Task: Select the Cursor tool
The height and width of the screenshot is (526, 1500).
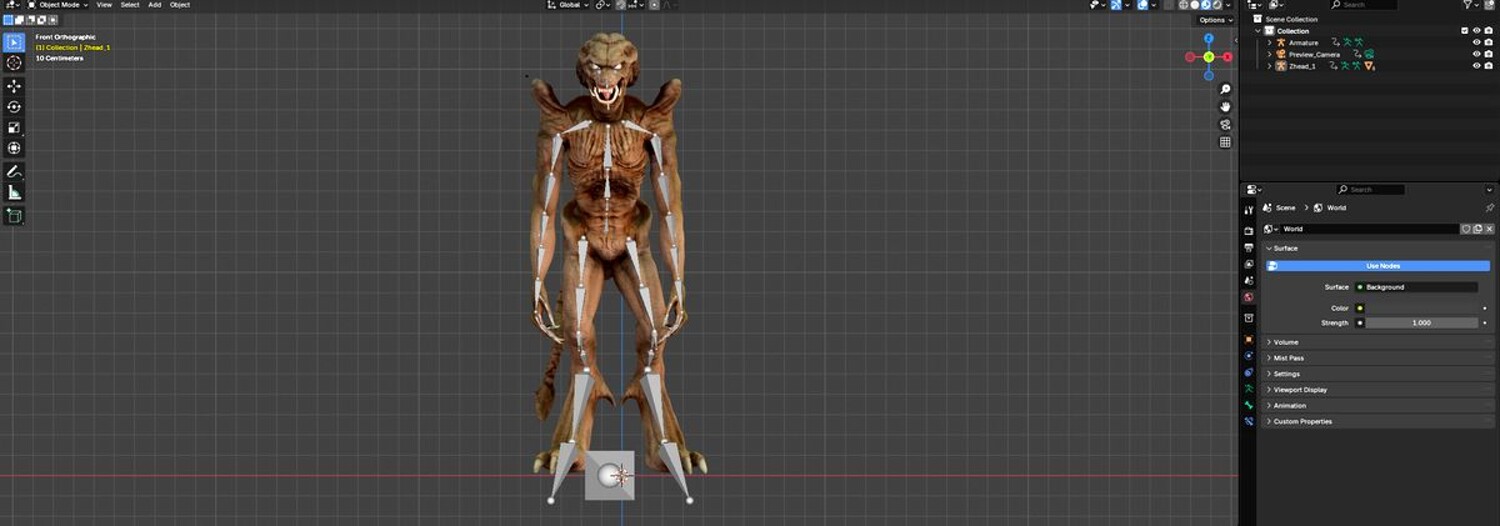Action: [14, 63]
